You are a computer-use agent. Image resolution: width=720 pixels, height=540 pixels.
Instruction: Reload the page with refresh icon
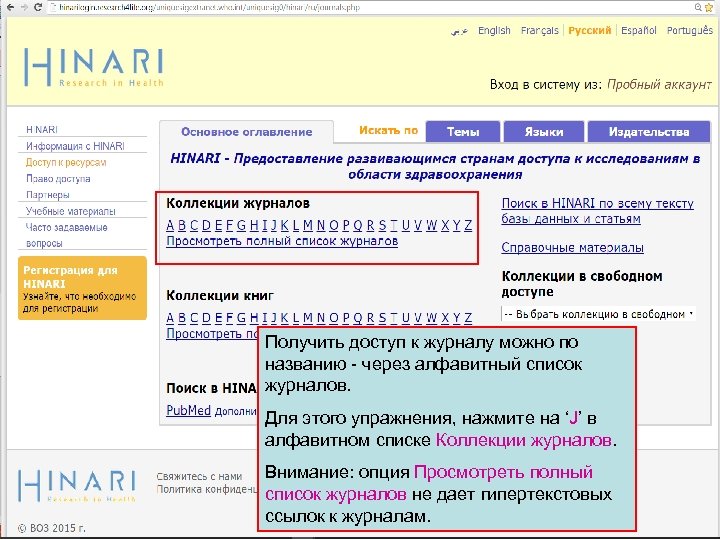tap(38, 7)
